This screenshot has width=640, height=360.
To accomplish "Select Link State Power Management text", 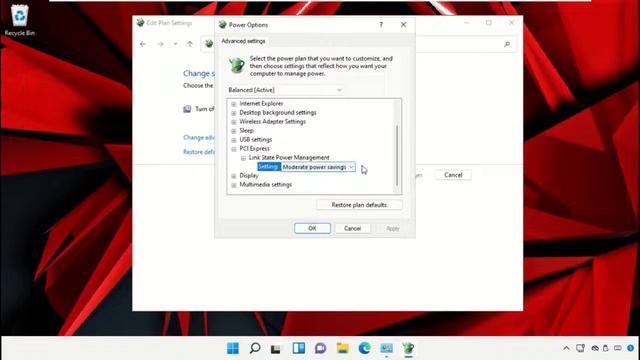I will tap(289, 158).
